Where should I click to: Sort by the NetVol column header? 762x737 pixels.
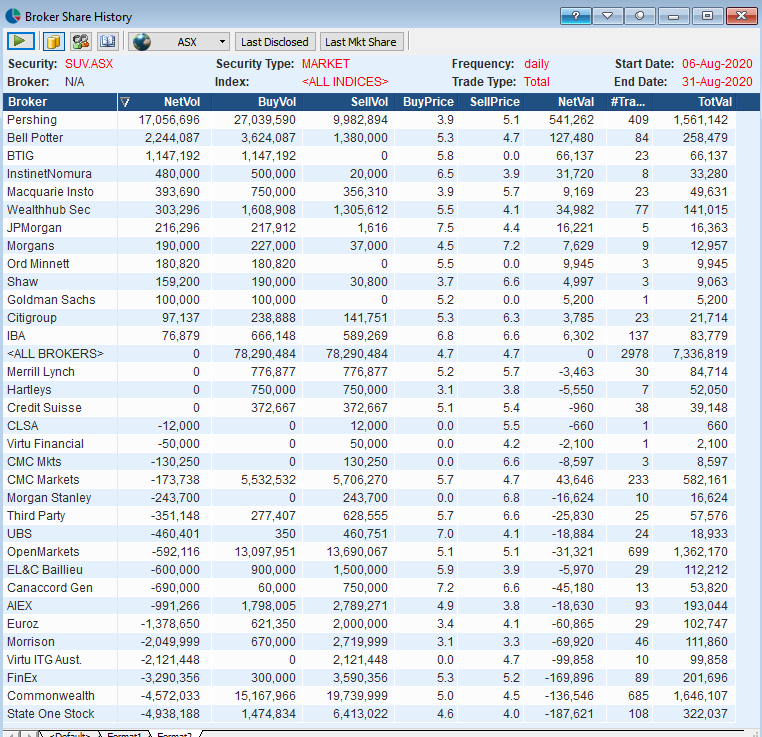click(165, 102)
